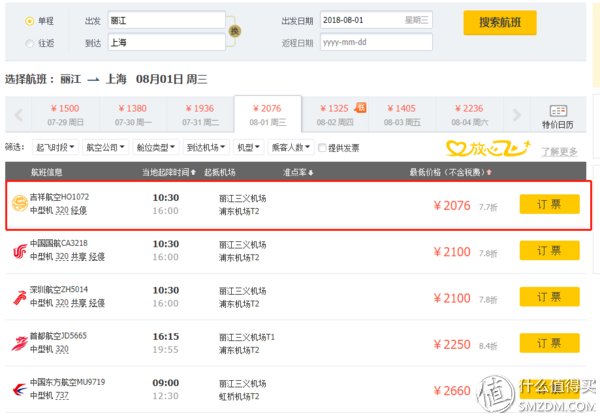Click the Capital Airlines JD5665 logo
Image resolution: width=600 pixels, height=418 pixels.
pyautogui.click(x=20, y=344)
